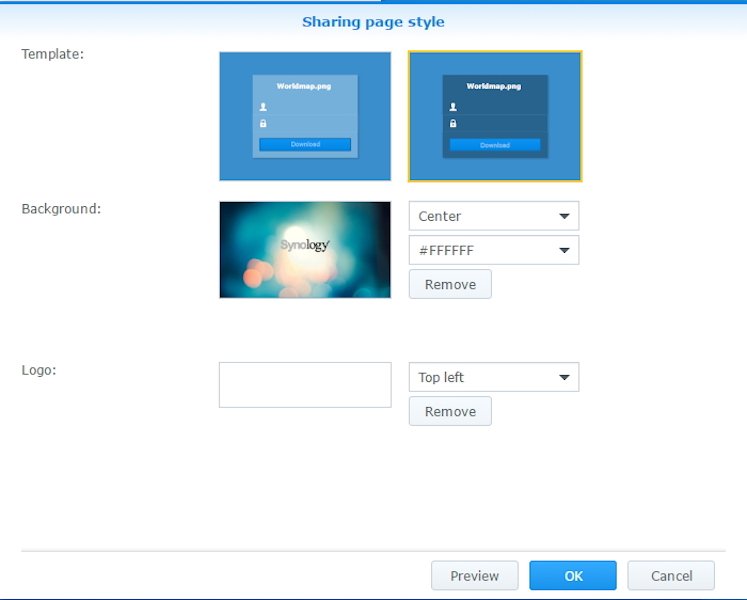
Task: Open the Center background position dropdown
Action: 494,216
